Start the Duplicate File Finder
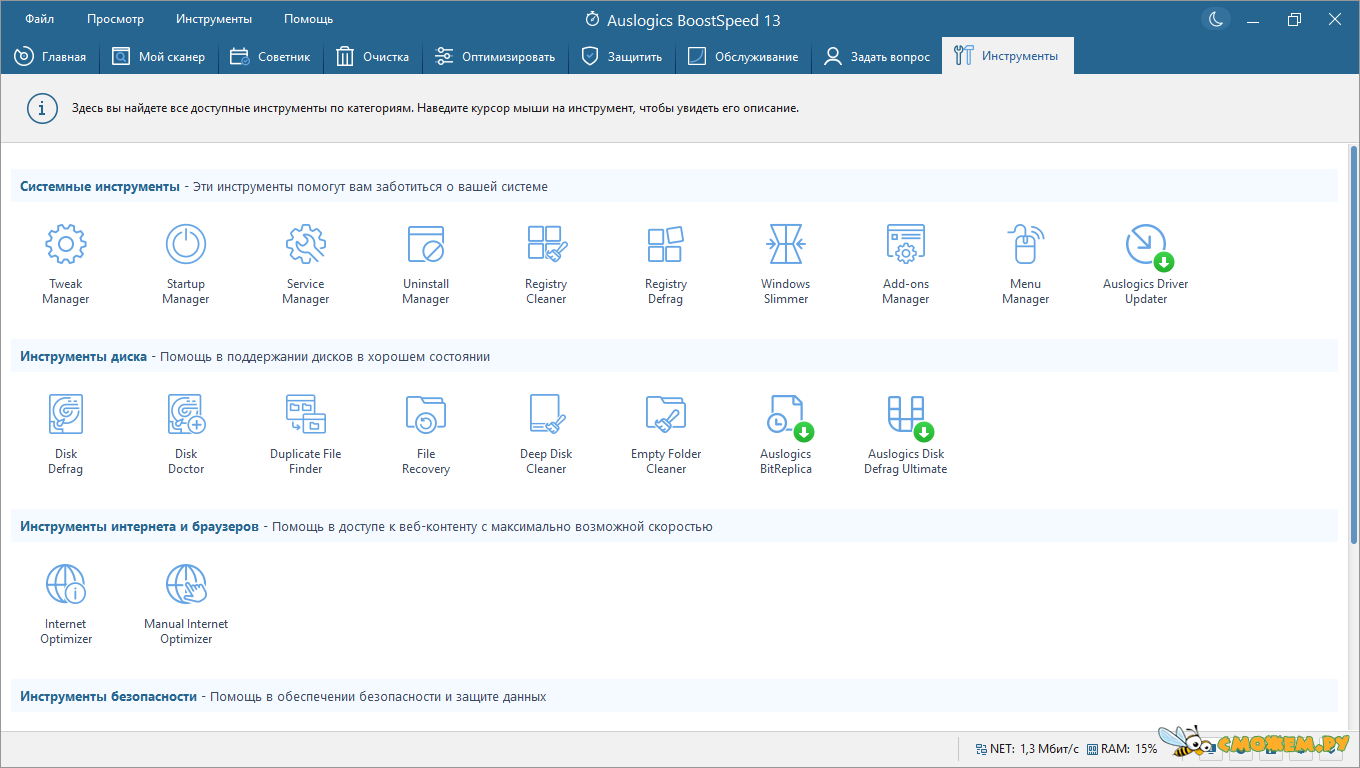 point(306,434)
